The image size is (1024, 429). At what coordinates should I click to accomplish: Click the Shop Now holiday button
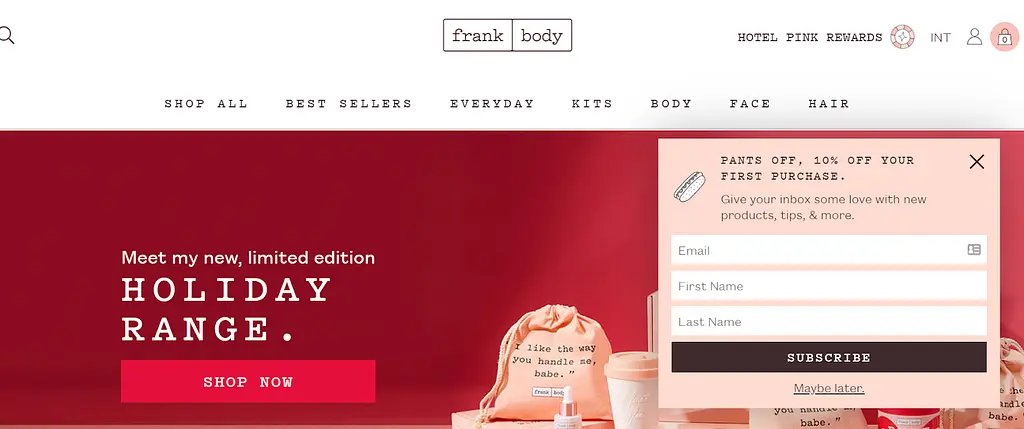click(248, 381)
